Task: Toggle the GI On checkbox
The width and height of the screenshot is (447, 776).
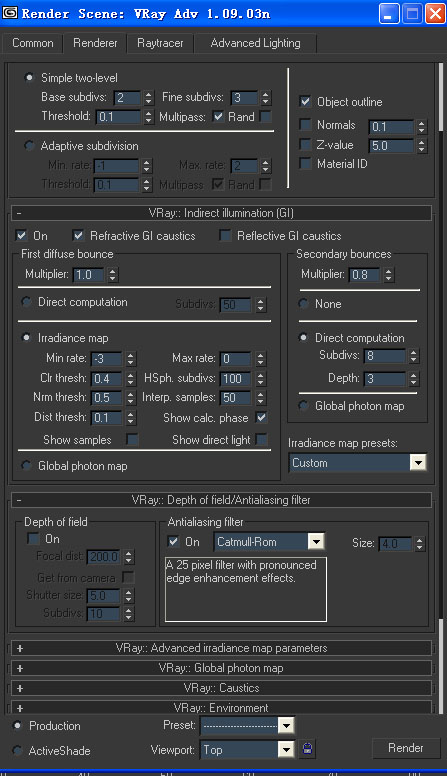Action: tap(21, 235)
